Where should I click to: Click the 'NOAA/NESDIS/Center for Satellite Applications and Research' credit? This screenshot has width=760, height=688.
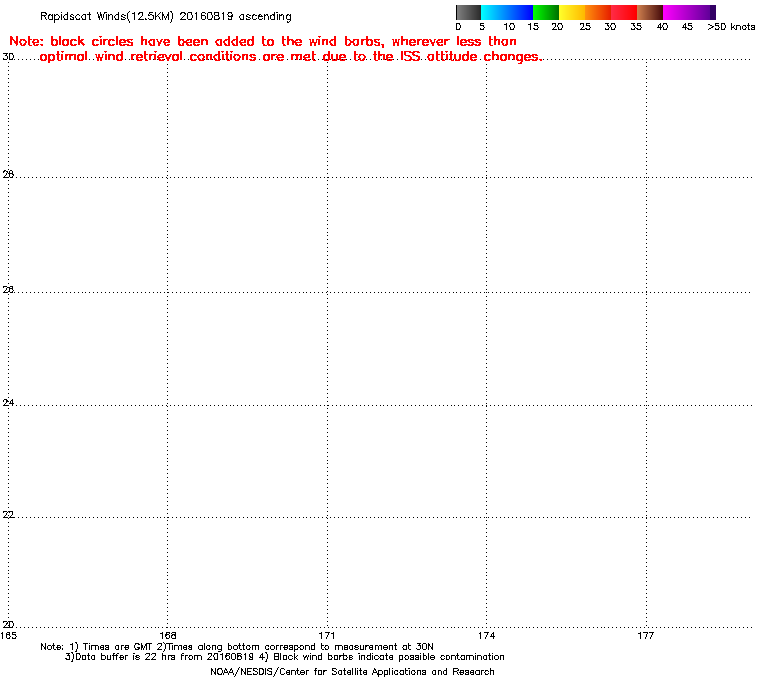tap(352, 672)
